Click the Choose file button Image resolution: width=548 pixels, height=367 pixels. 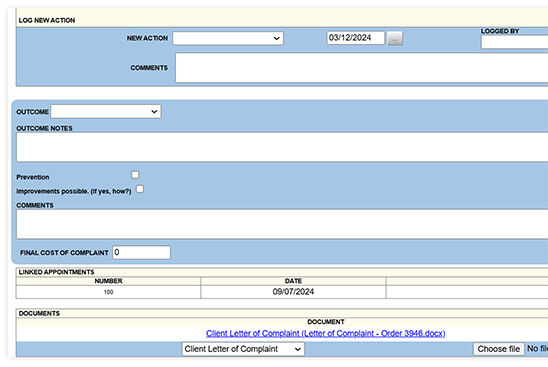click(x=499, y=349)
